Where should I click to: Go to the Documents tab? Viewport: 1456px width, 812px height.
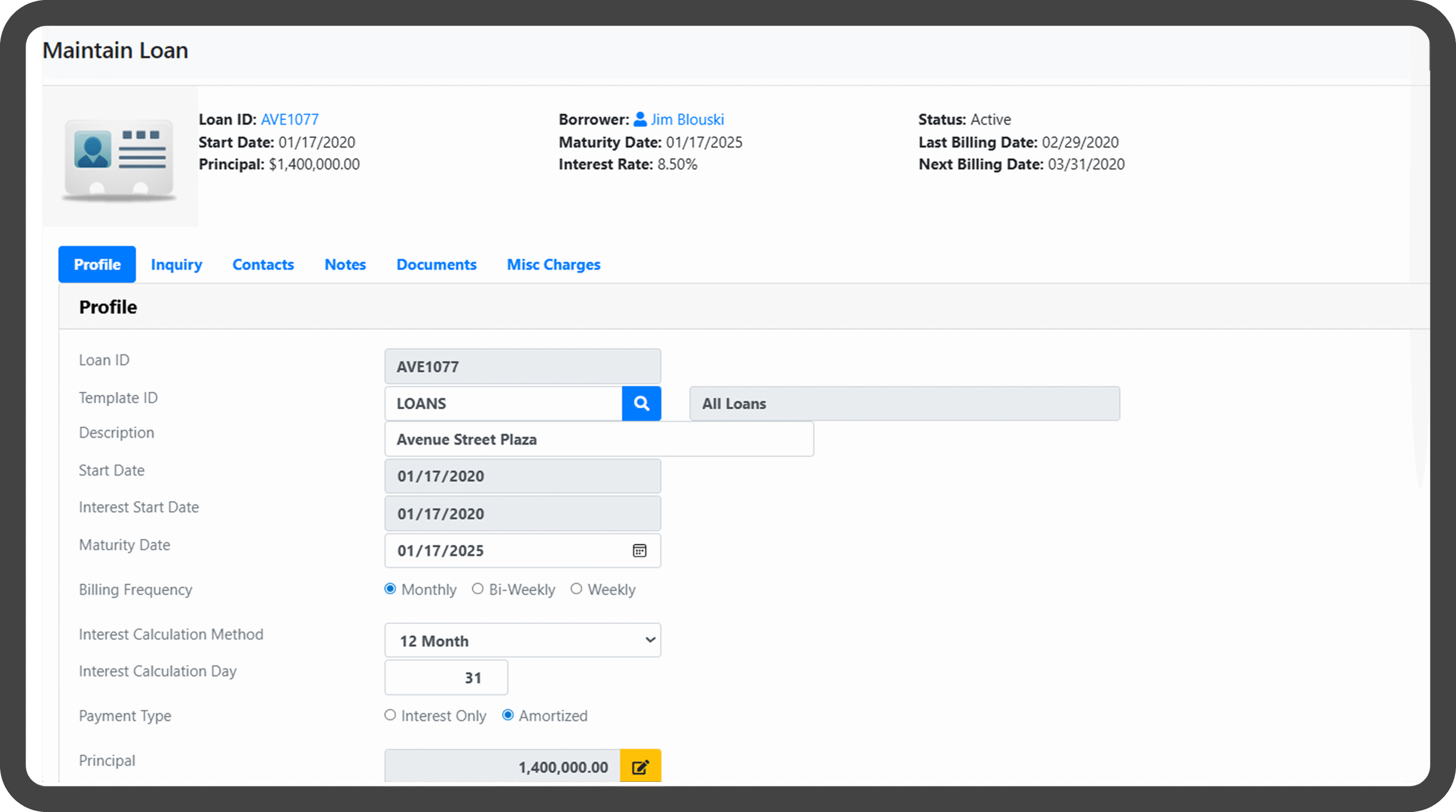[x=436, y=264]
